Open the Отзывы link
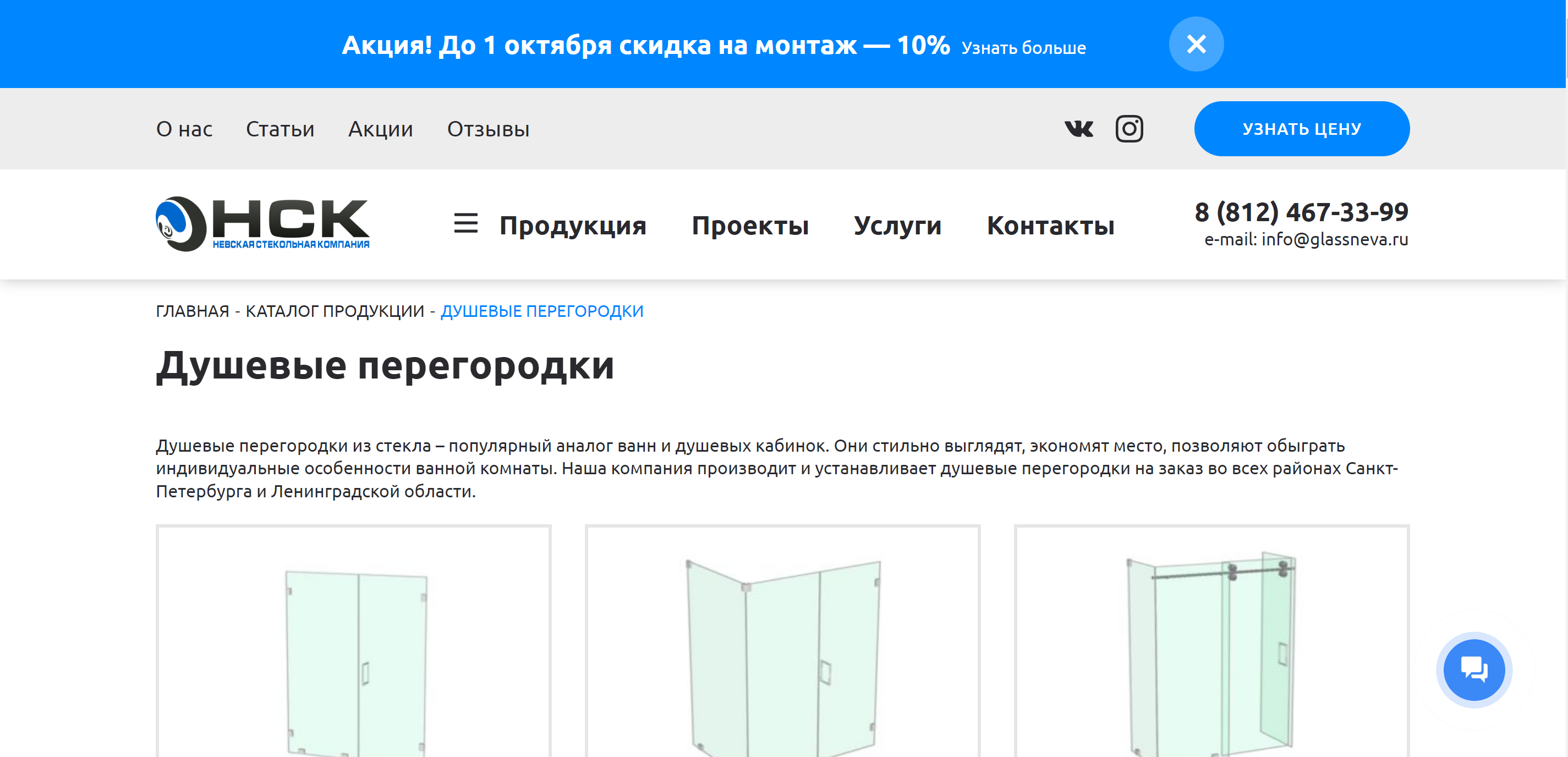The width and height of the screenshot is (1568, 757). click(x=488, y=129)
